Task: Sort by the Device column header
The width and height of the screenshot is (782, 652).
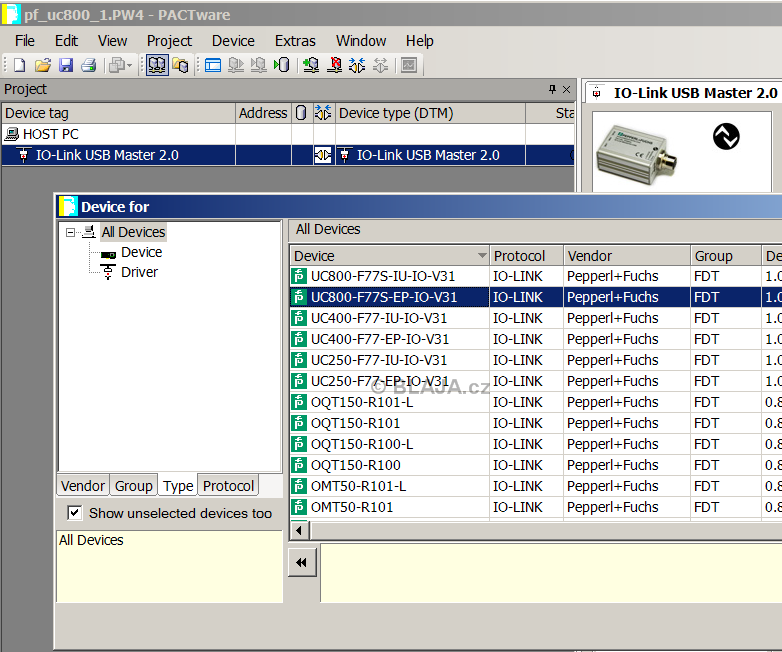Action: coord(389,256)
